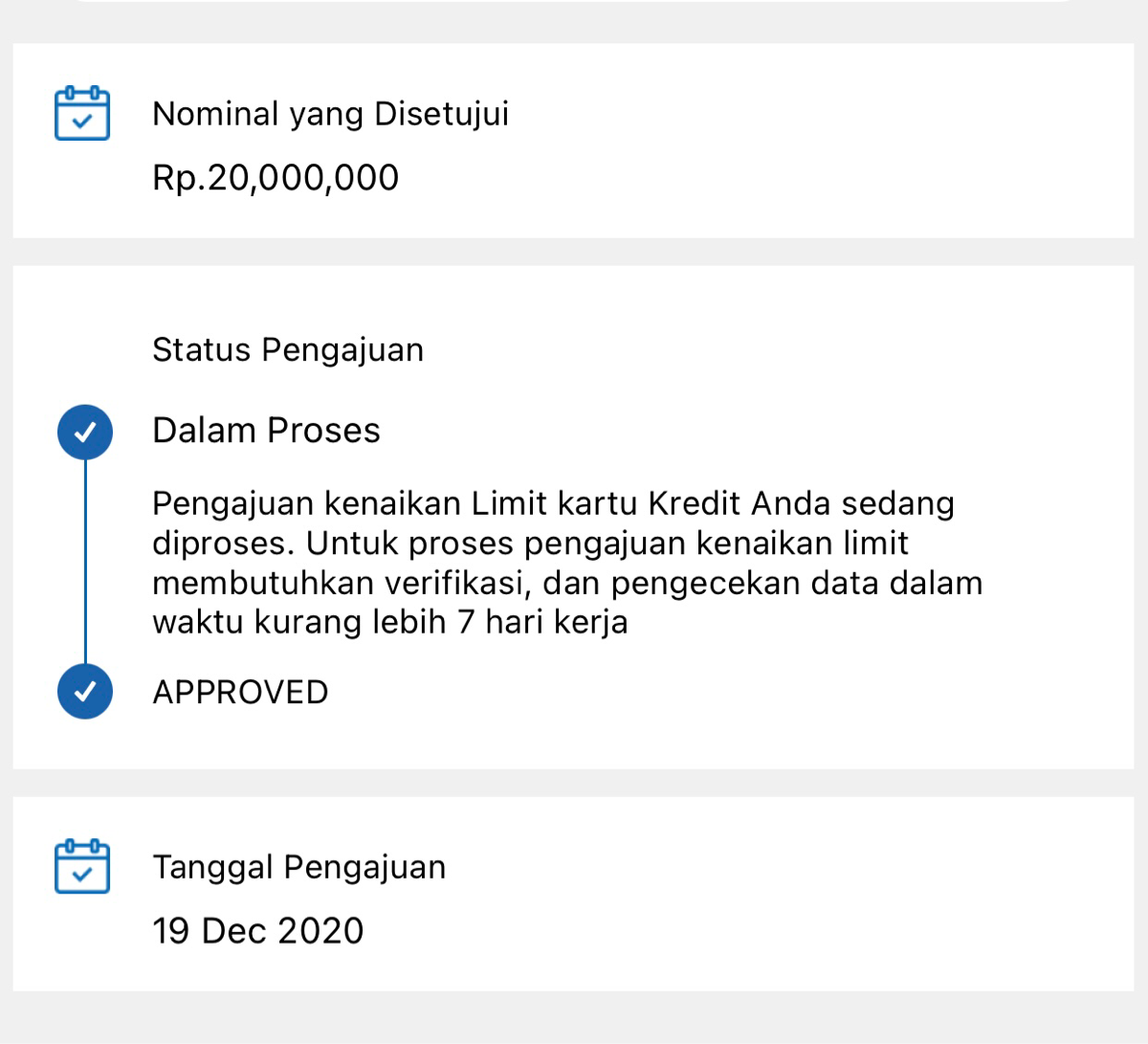Select the Nominal yang Disetujui header

[x=330, y=113]
